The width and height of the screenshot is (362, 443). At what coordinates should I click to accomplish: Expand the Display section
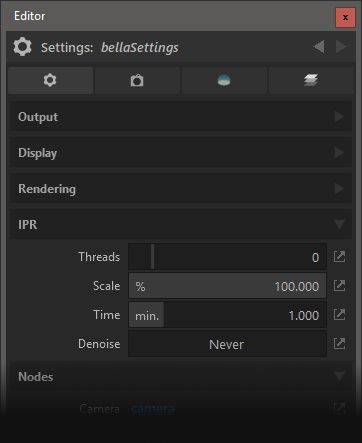point(181,153)
